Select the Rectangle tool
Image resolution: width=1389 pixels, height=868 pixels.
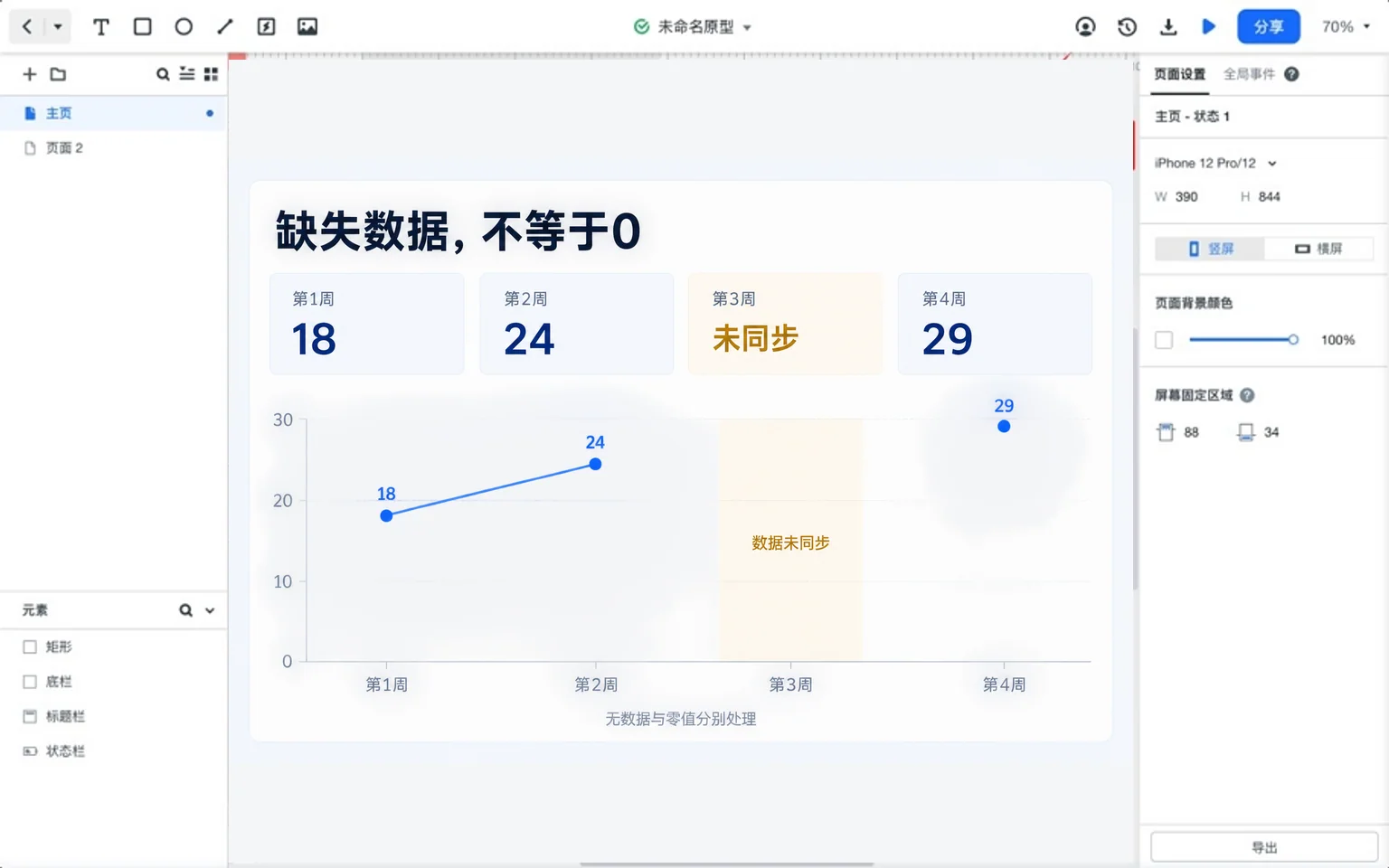coord(143,27)
